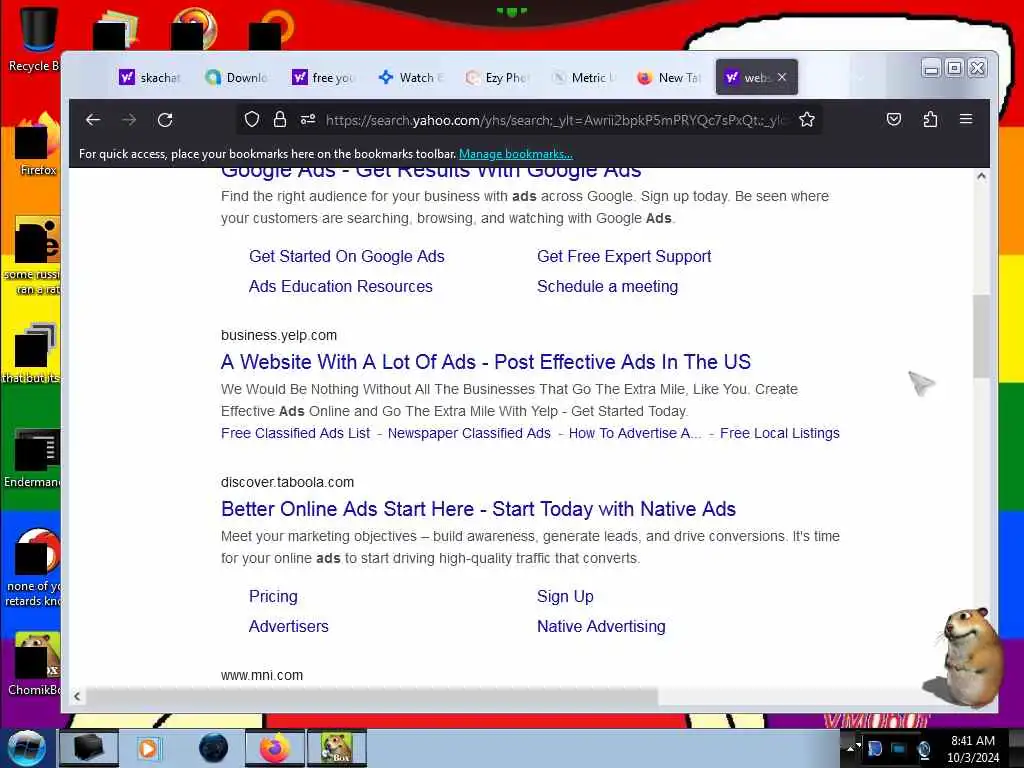The height and width of the screenshot is (768, 1024).
Task: Reload the page with the refresh icon
Action: (165, 120)
